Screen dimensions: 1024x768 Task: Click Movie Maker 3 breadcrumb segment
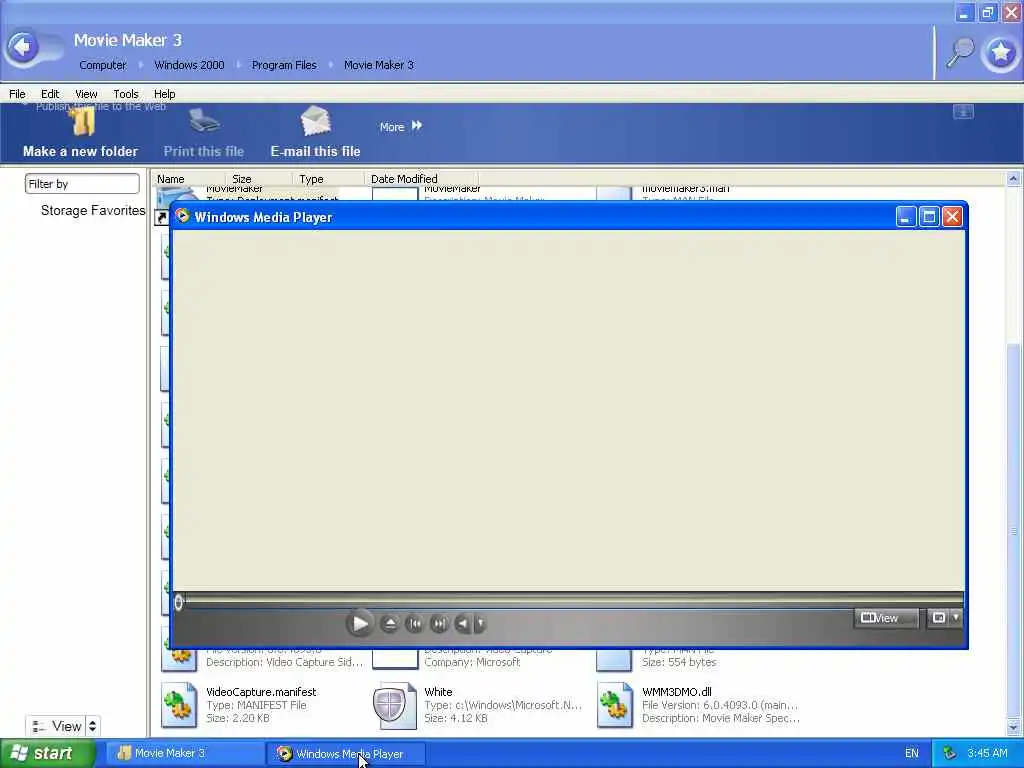[379, 65]
